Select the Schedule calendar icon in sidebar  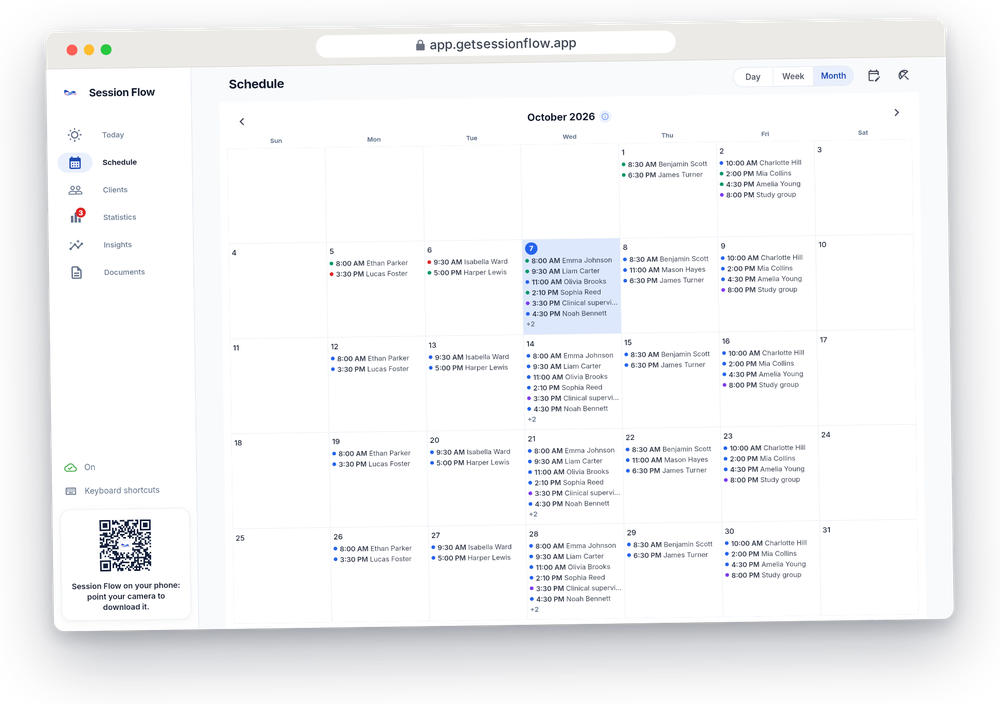point(75,163)
